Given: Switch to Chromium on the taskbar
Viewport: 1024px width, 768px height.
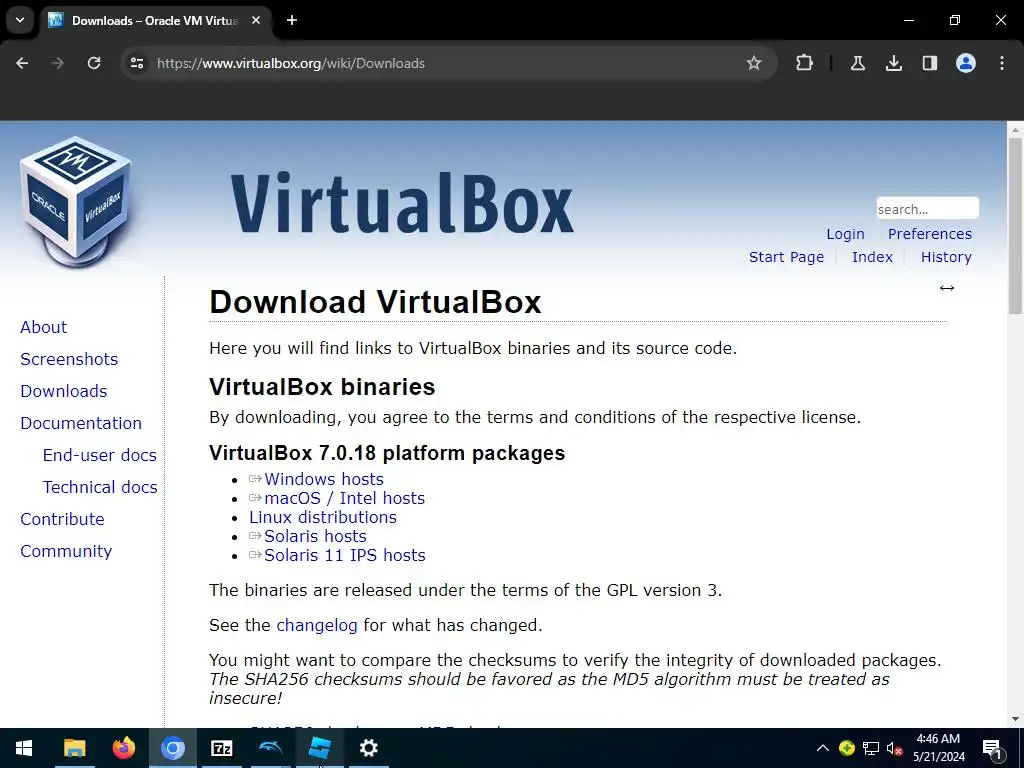Looking at the screenshot, I should point(172,748).
